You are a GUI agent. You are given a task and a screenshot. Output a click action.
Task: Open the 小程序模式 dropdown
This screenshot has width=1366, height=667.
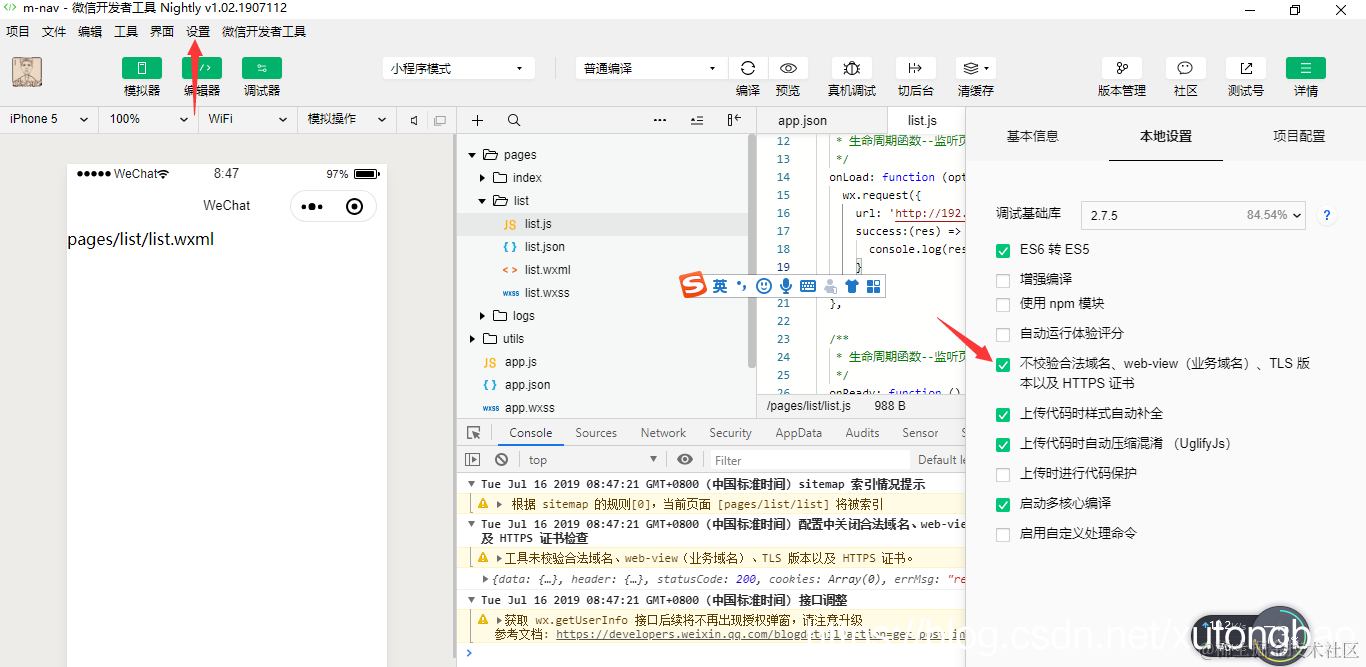458,68
